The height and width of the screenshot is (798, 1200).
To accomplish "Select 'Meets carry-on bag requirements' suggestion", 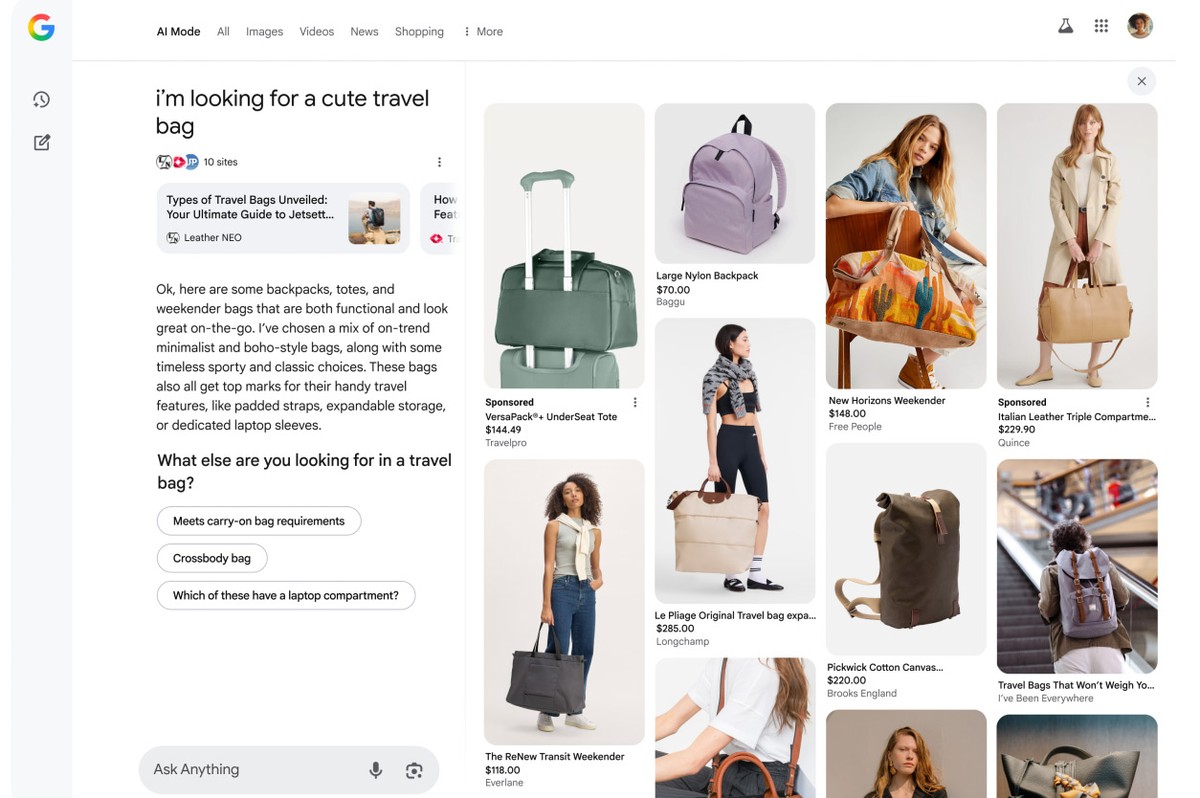I will click(259, 521).
